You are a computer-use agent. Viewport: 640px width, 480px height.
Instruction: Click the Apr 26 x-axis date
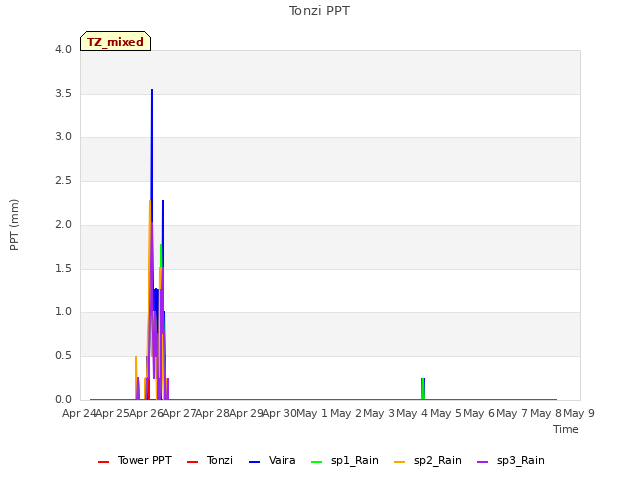tap(146, 413)
